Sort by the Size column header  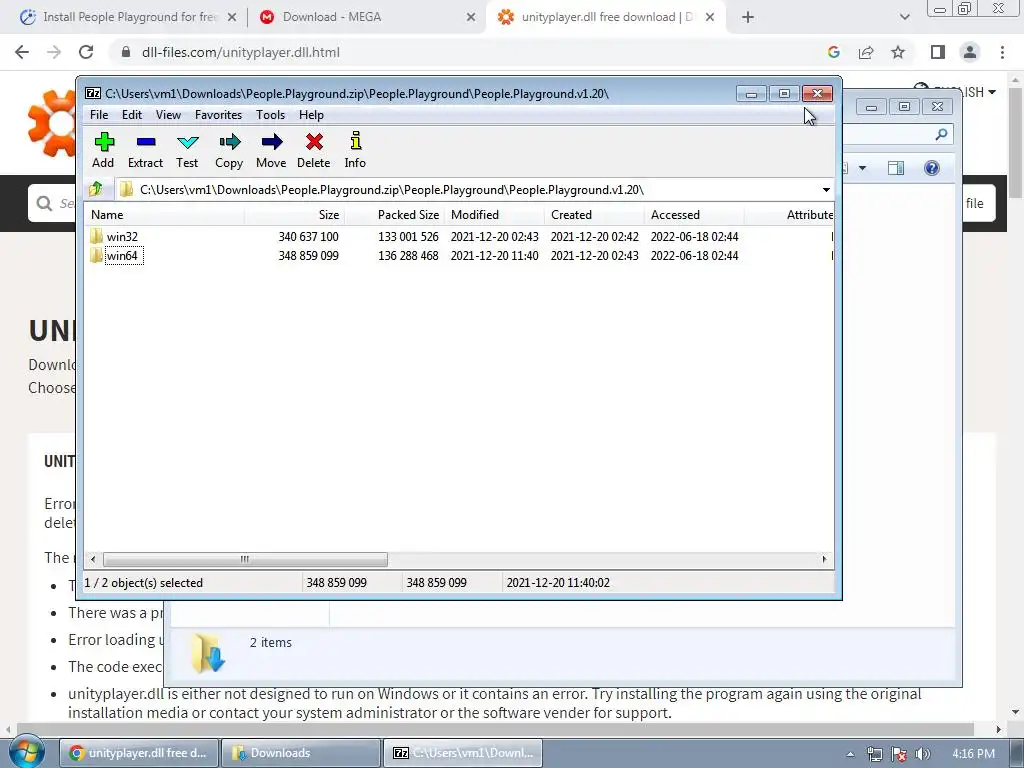[295, 215]
